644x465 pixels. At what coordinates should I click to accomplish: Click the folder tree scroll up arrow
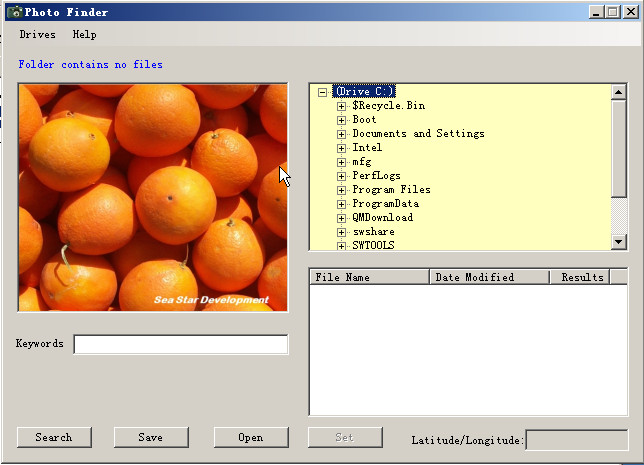(x=619, y=92)
